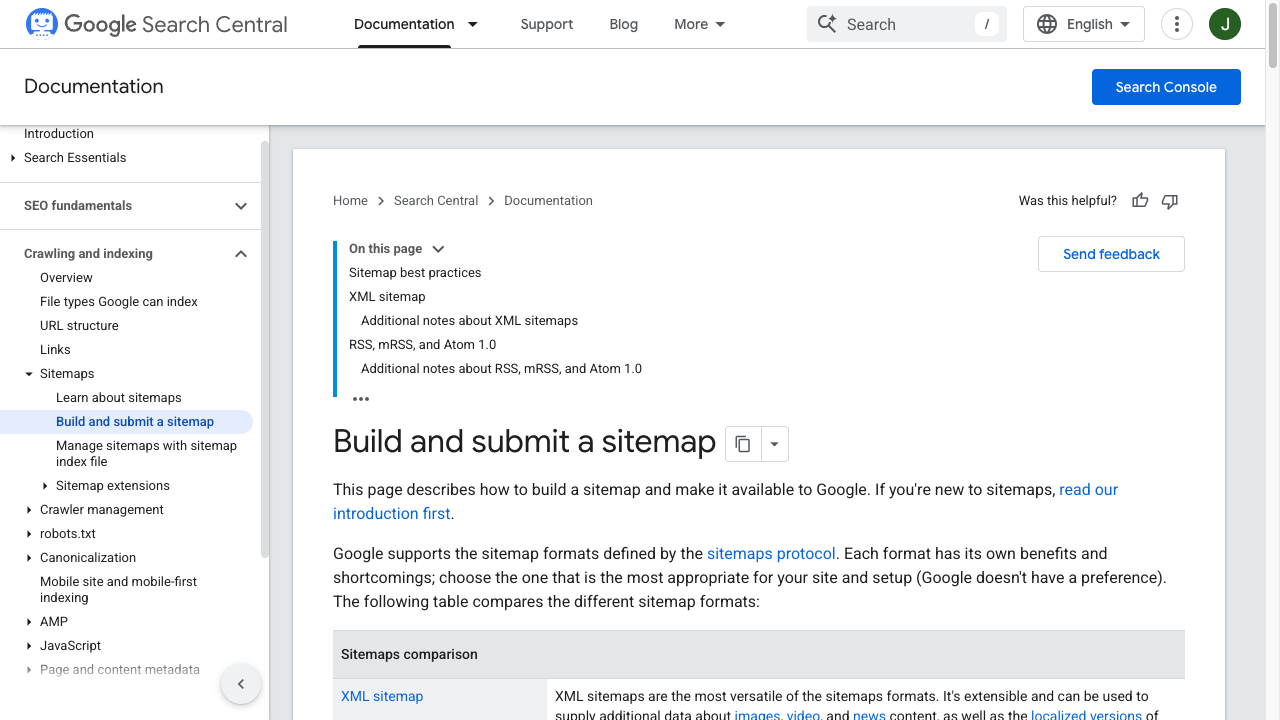Expand the Sitemap extensions item

[x=45, y=486]
